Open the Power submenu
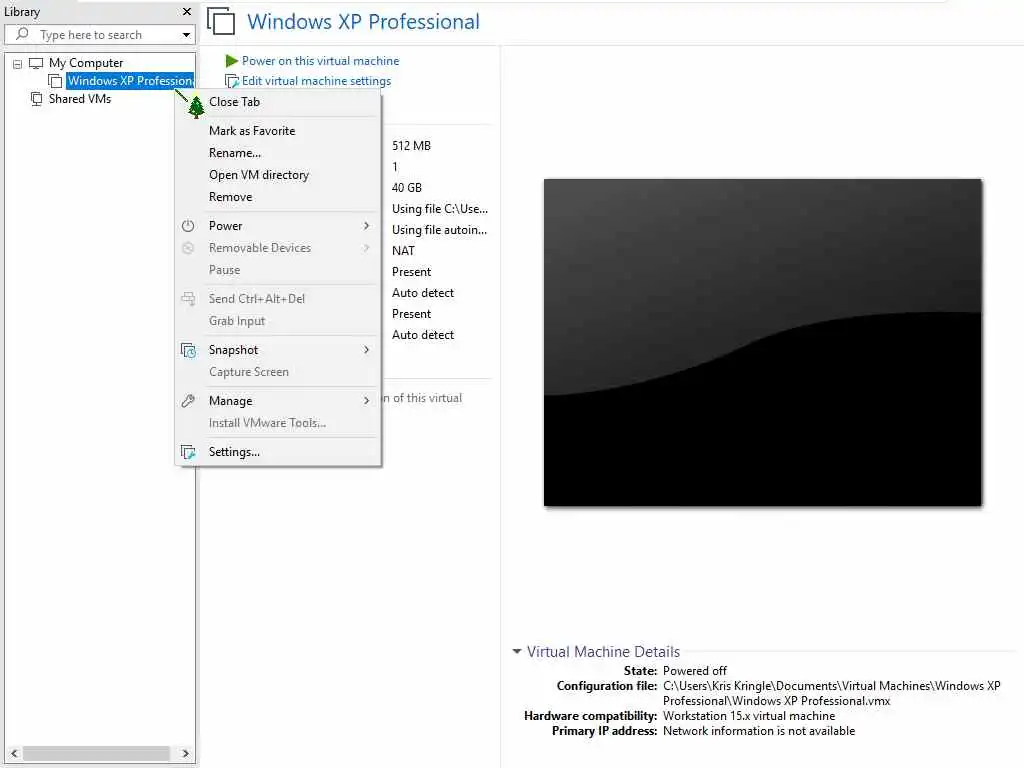Screen dimensions: 1024x768 coord(278,226)
